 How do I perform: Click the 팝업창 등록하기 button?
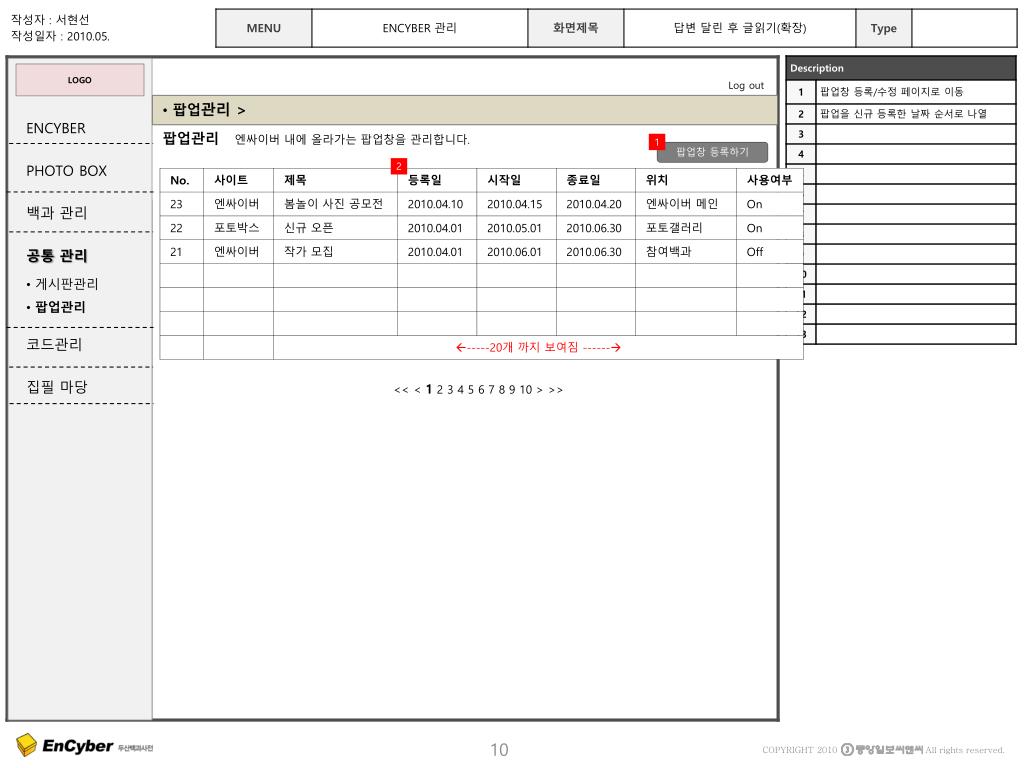click(x=712, y=152)
